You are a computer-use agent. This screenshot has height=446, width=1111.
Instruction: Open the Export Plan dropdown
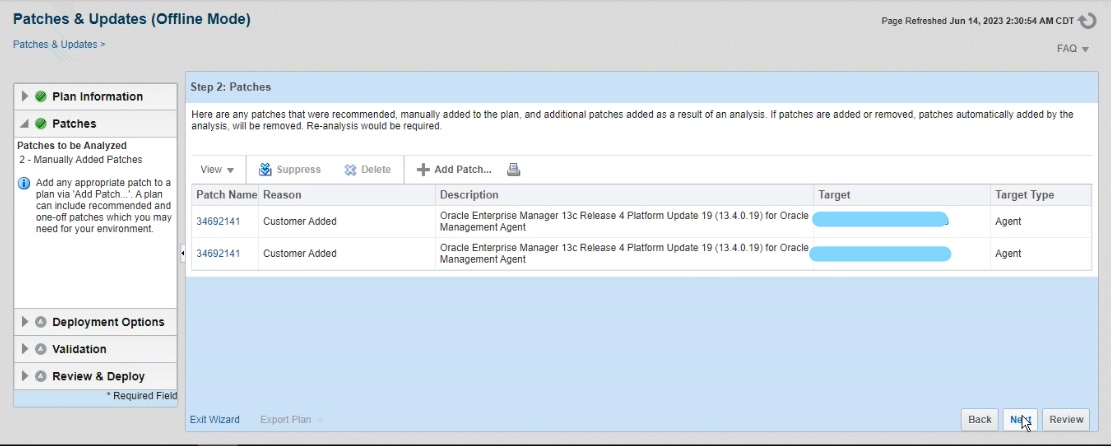pos(292,420)
